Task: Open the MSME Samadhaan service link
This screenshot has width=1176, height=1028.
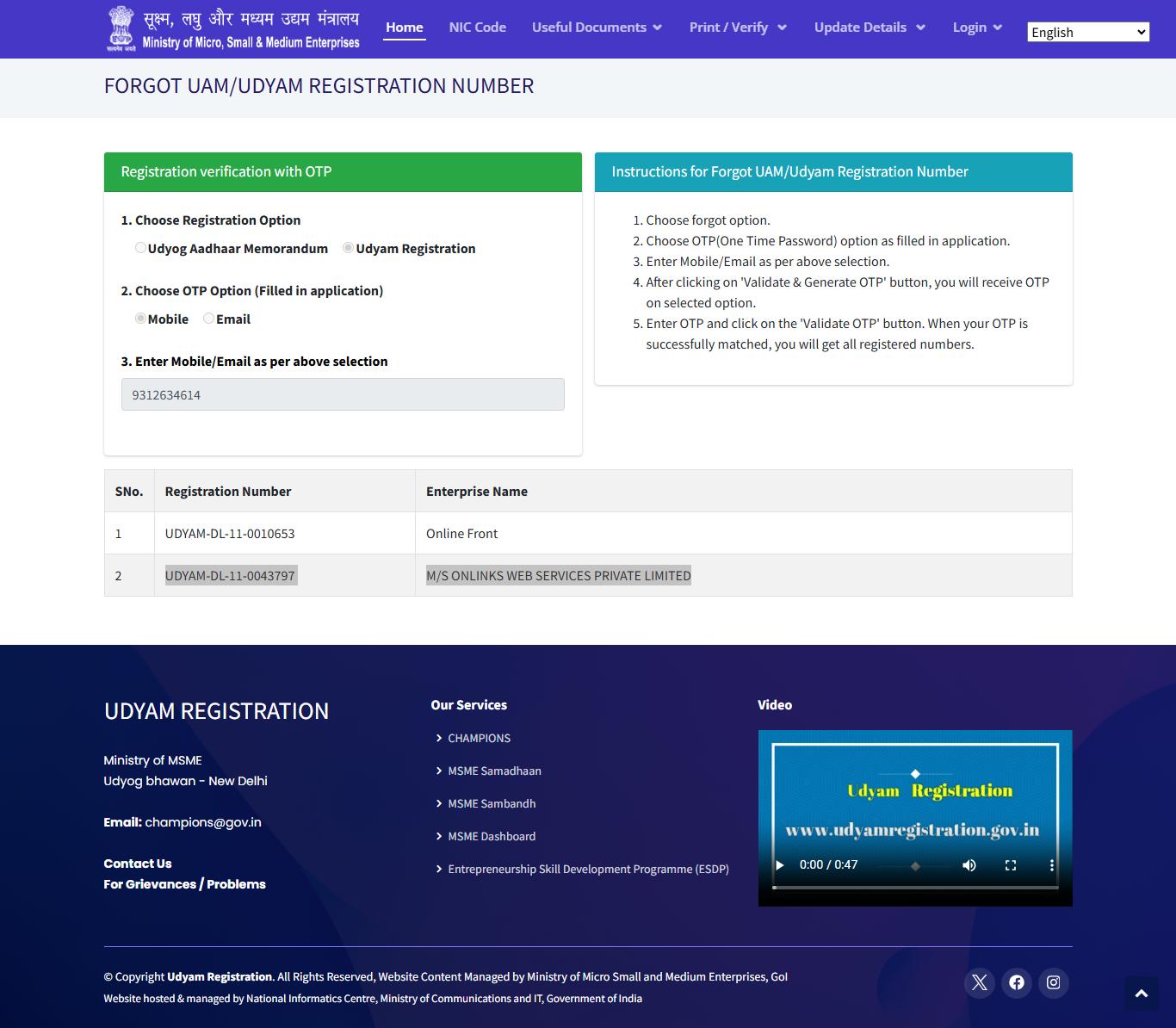Action: [494, 771]
